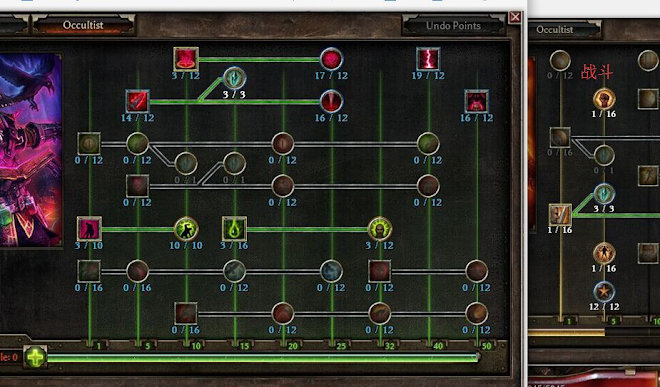
Task: Click the Occultist class portrait artwork
Action: click(x=31, y=149)
